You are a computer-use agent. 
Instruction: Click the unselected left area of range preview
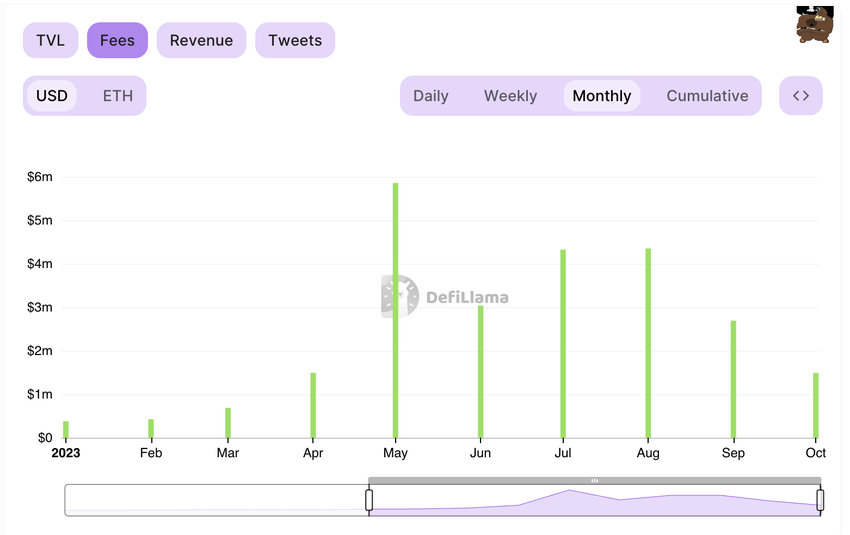tap(216, 500)
